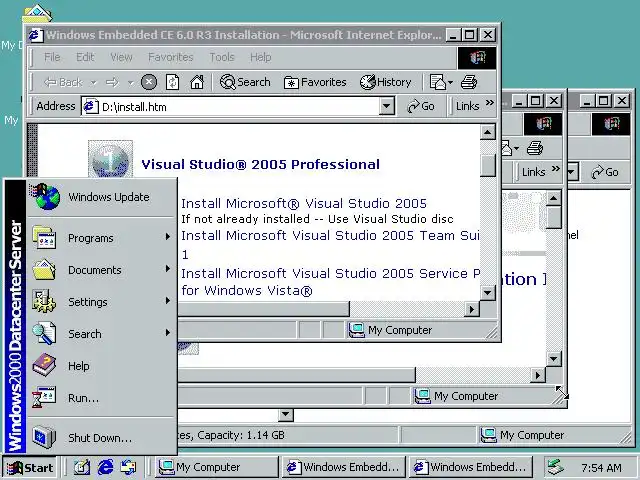
Task: Switch to My Computer taskbar button
Action: point(217,467)
